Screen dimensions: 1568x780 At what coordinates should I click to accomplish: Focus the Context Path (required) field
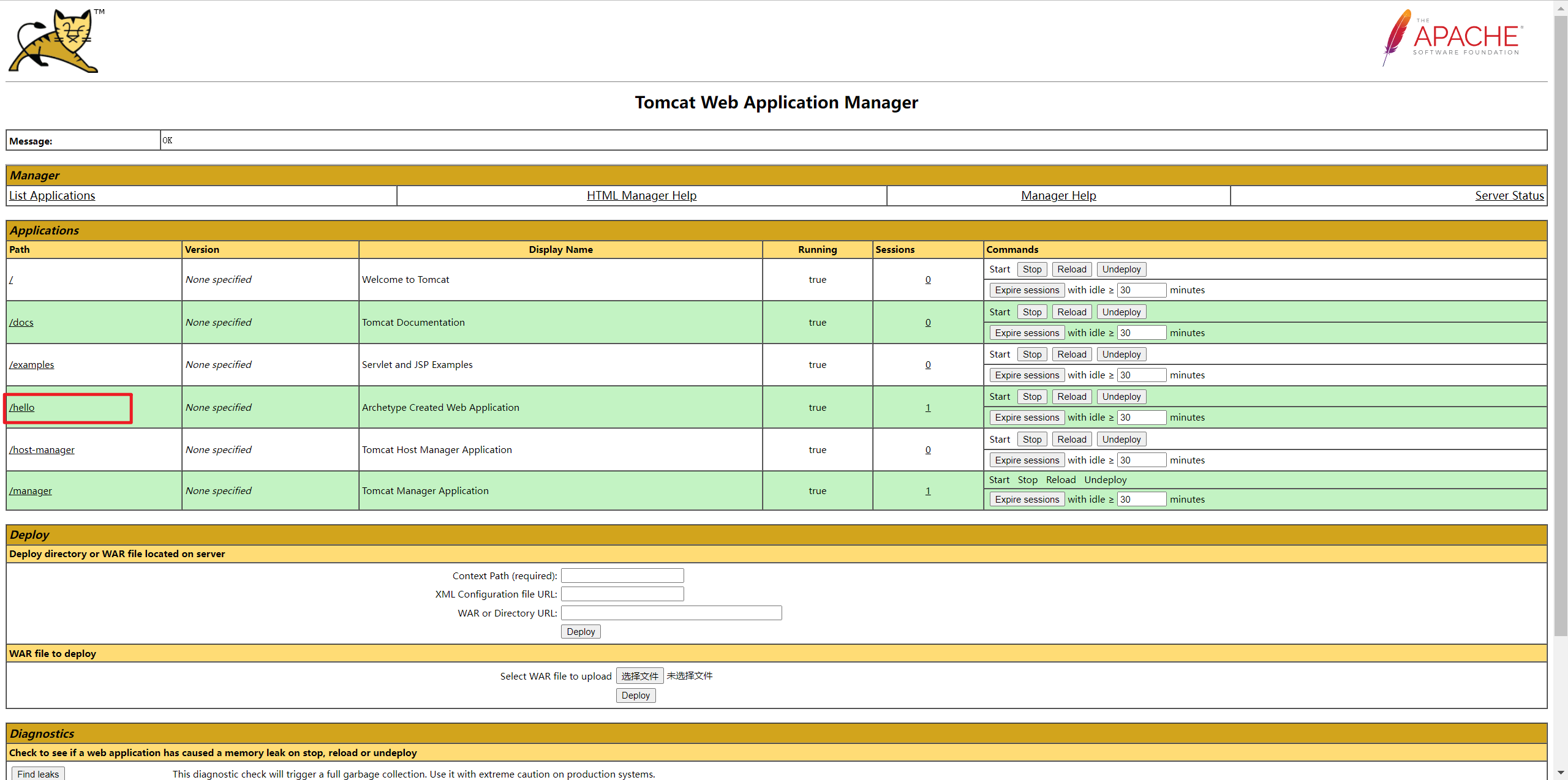click(x=622, y=576)
